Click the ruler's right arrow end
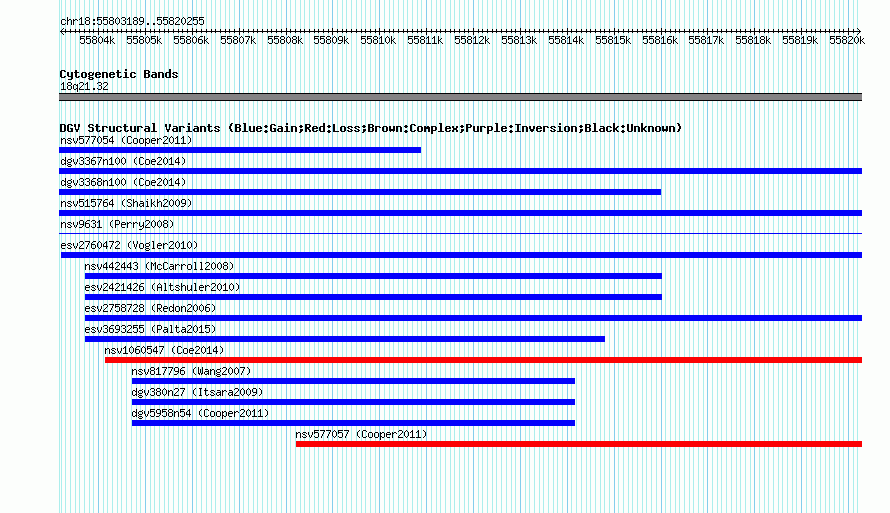The image size is (890, 513). coord(859,31)
